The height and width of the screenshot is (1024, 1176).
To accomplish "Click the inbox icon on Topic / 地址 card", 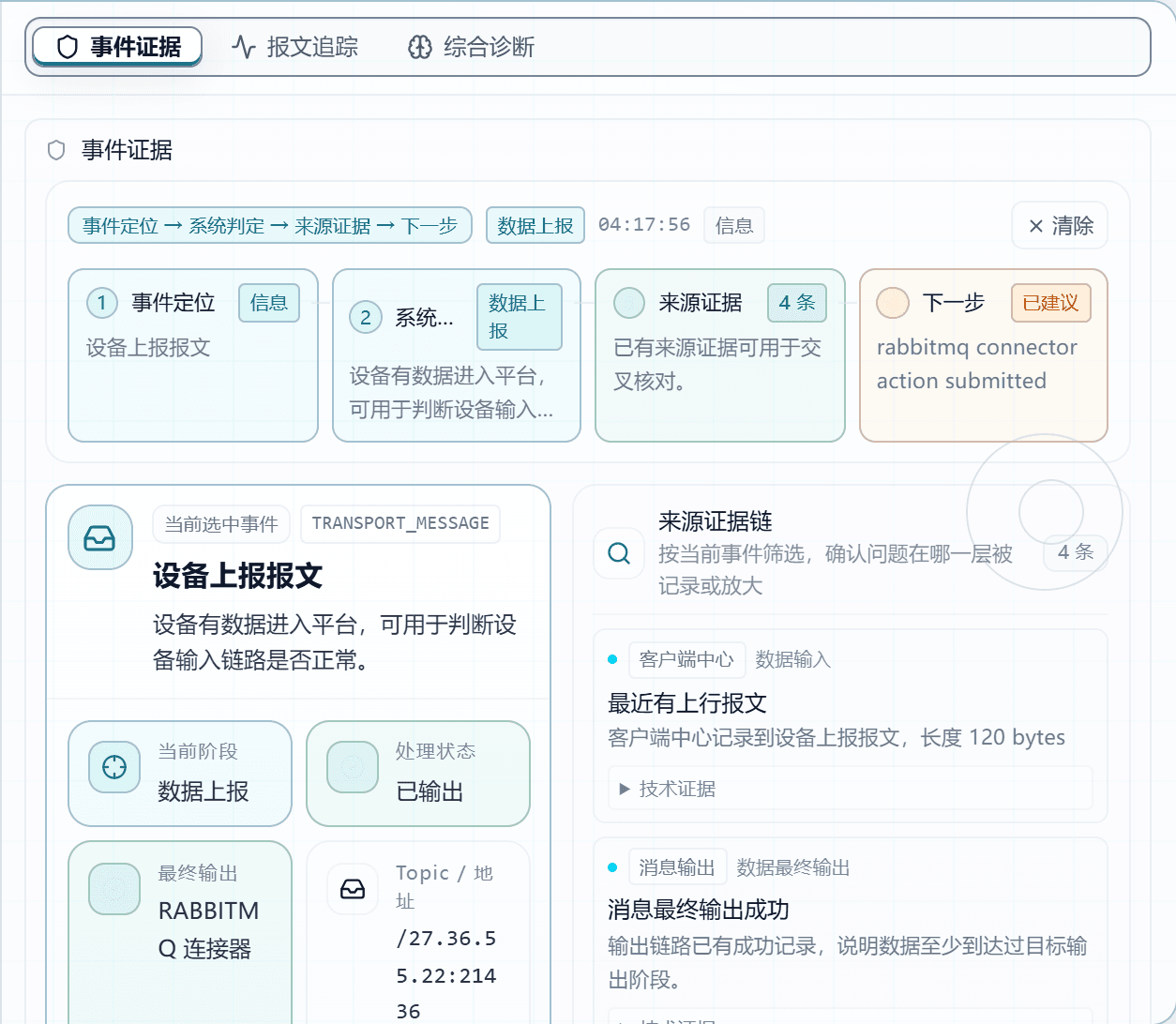I will [353, 889].
